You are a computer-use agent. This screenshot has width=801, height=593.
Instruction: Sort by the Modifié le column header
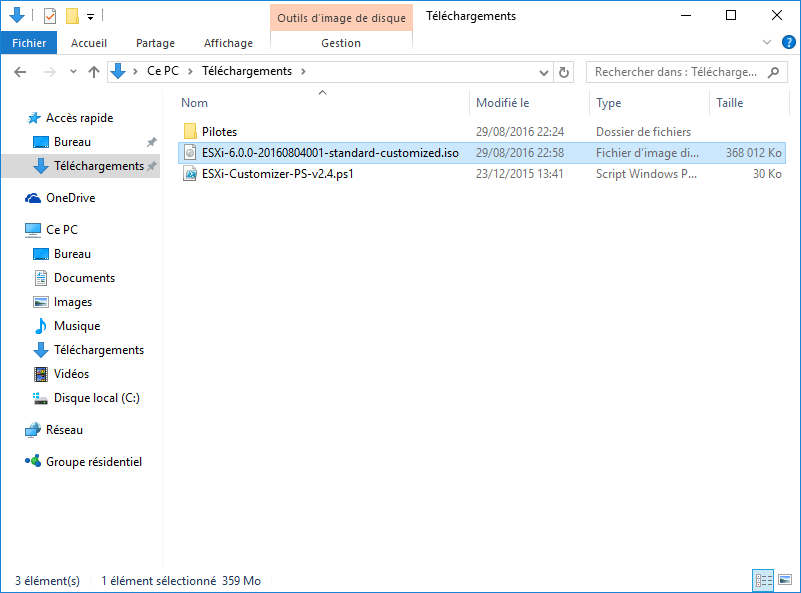[x=503, y=103]
